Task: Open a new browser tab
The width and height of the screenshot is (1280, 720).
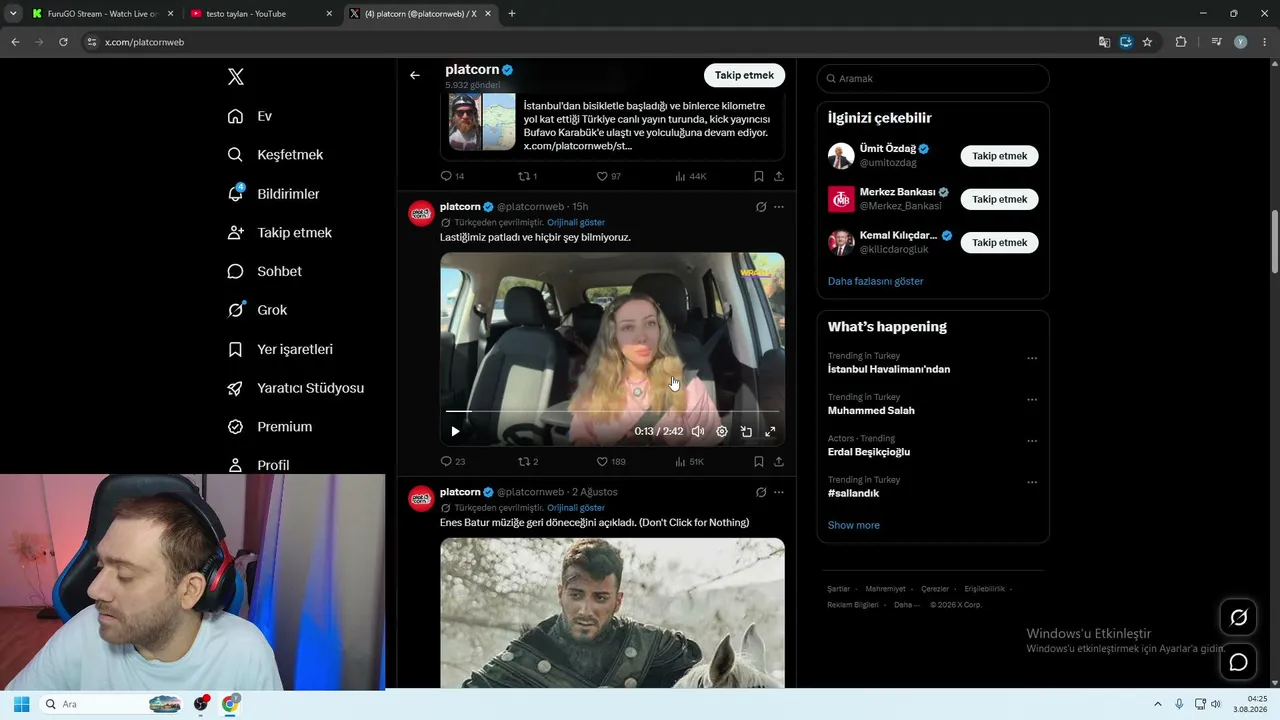Action: coord(512,14)
